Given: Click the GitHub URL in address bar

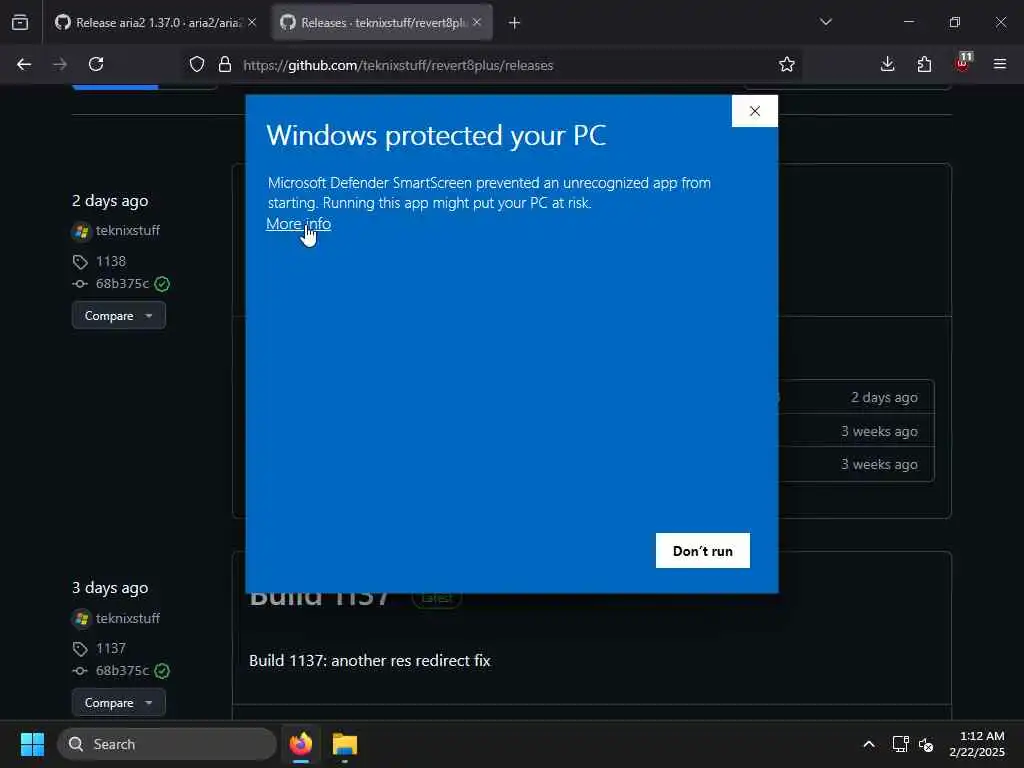Looking at the screenshot, I should tap(398, 65).
